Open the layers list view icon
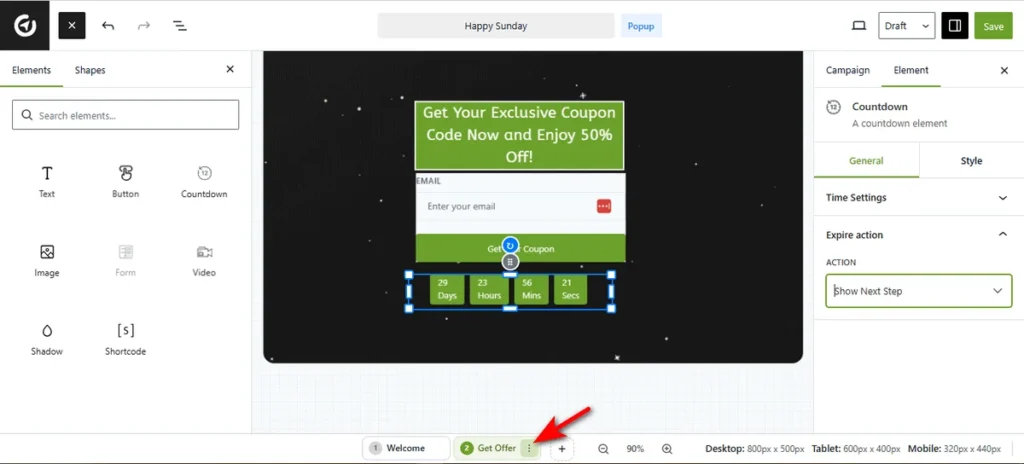Image resolution: width=1024 pixels, height=464 pixels. (180, 25)
